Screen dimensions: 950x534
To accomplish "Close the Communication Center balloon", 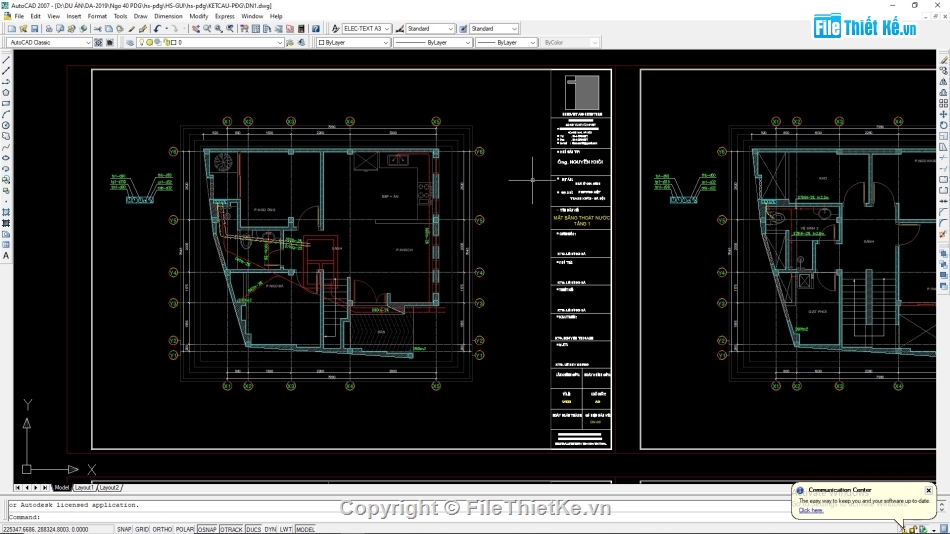I will (x=928, y=490).
